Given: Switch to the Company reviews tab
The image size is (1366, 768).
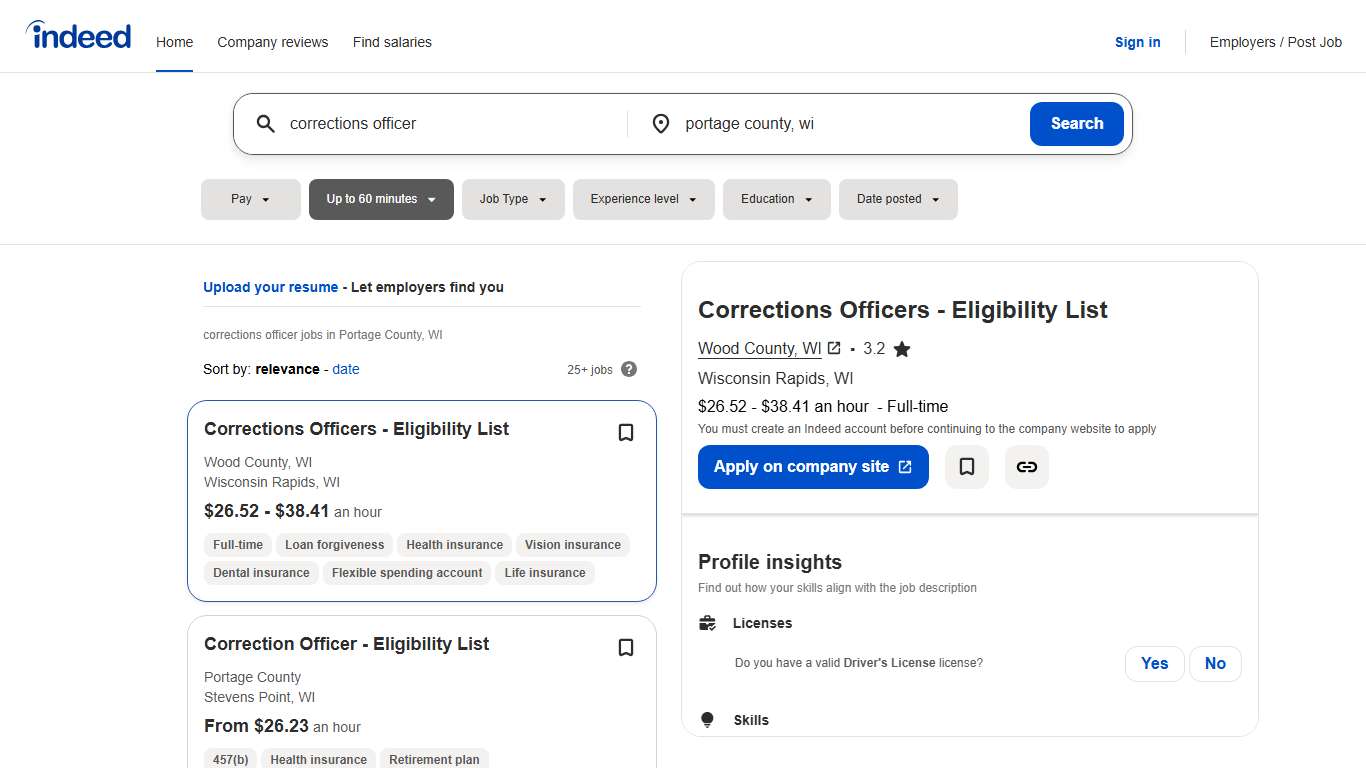Looking at the screenshot, I should pyautogui.click(x=272, y=42).
